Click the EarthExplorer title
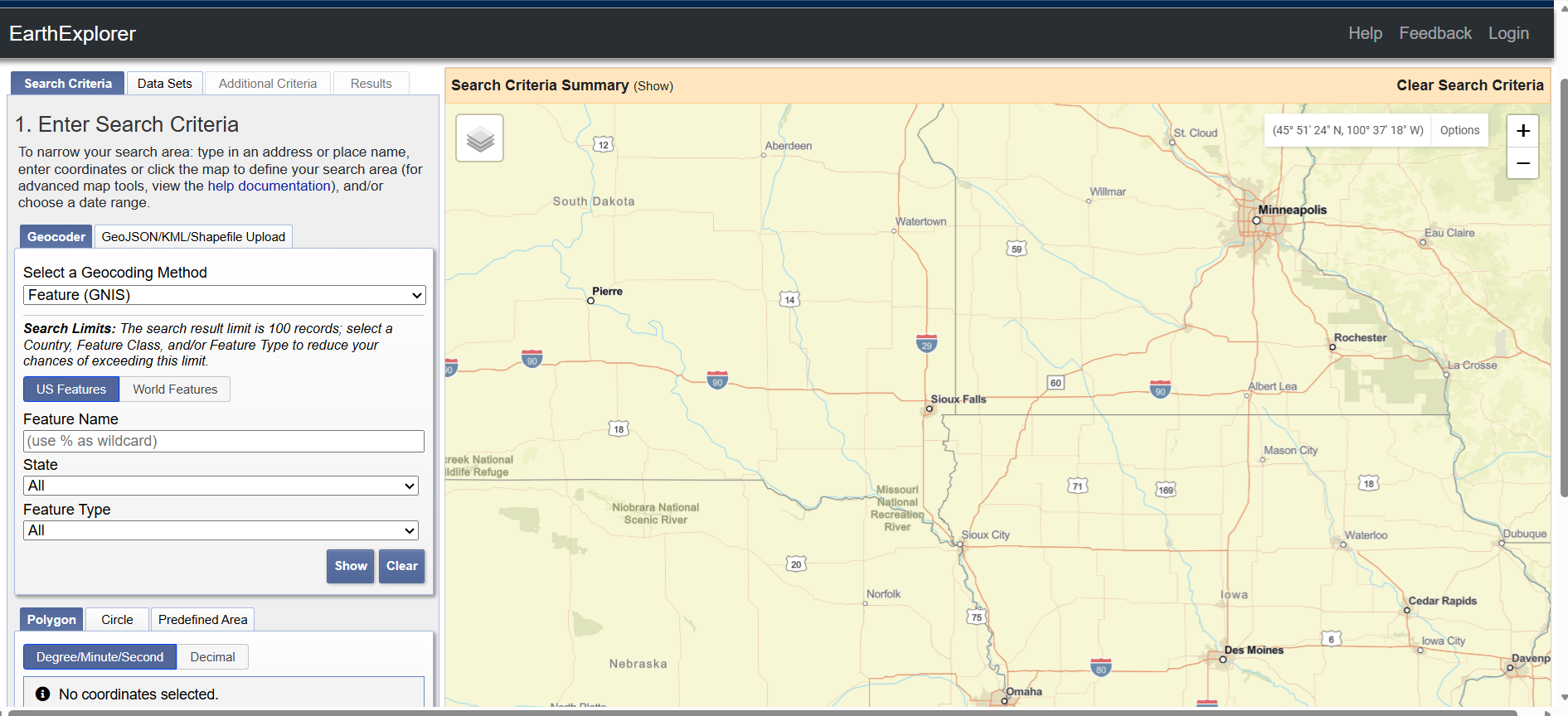 coord(72,34)
